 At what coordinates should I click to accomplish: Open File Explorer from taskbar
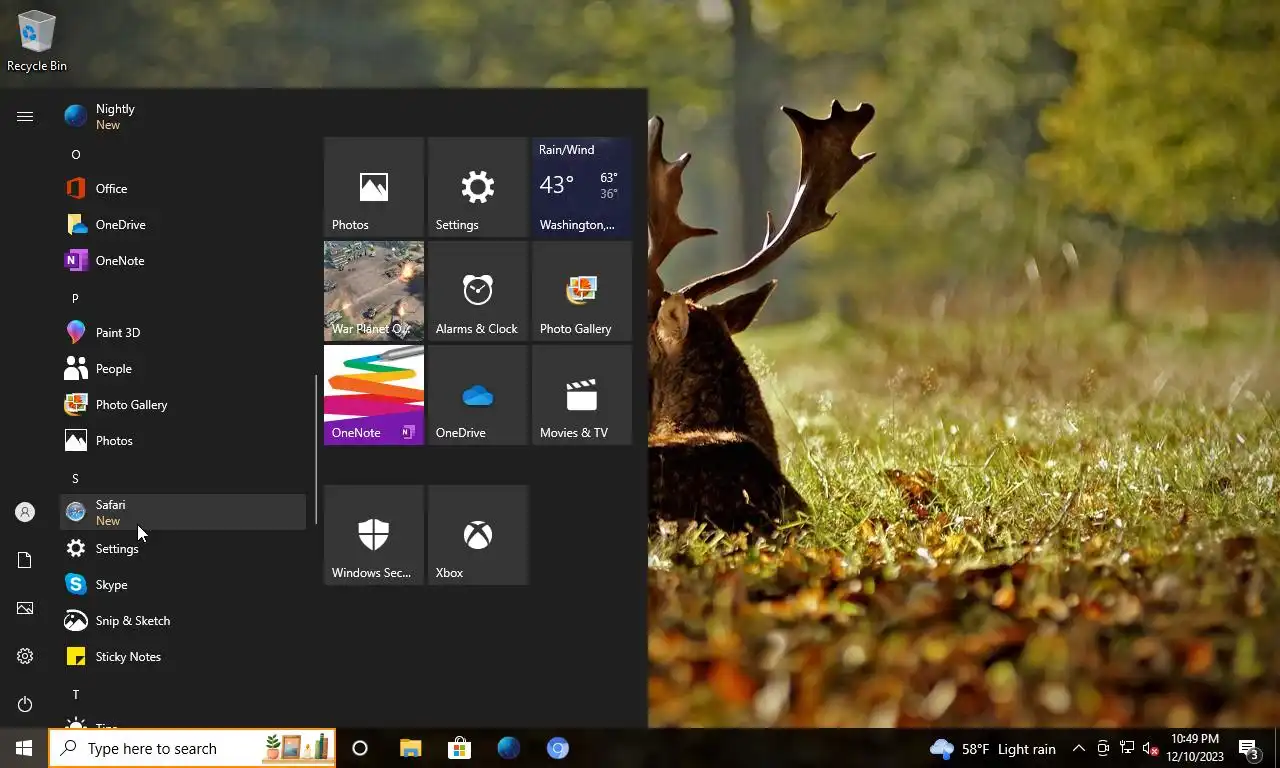(410, 748)
